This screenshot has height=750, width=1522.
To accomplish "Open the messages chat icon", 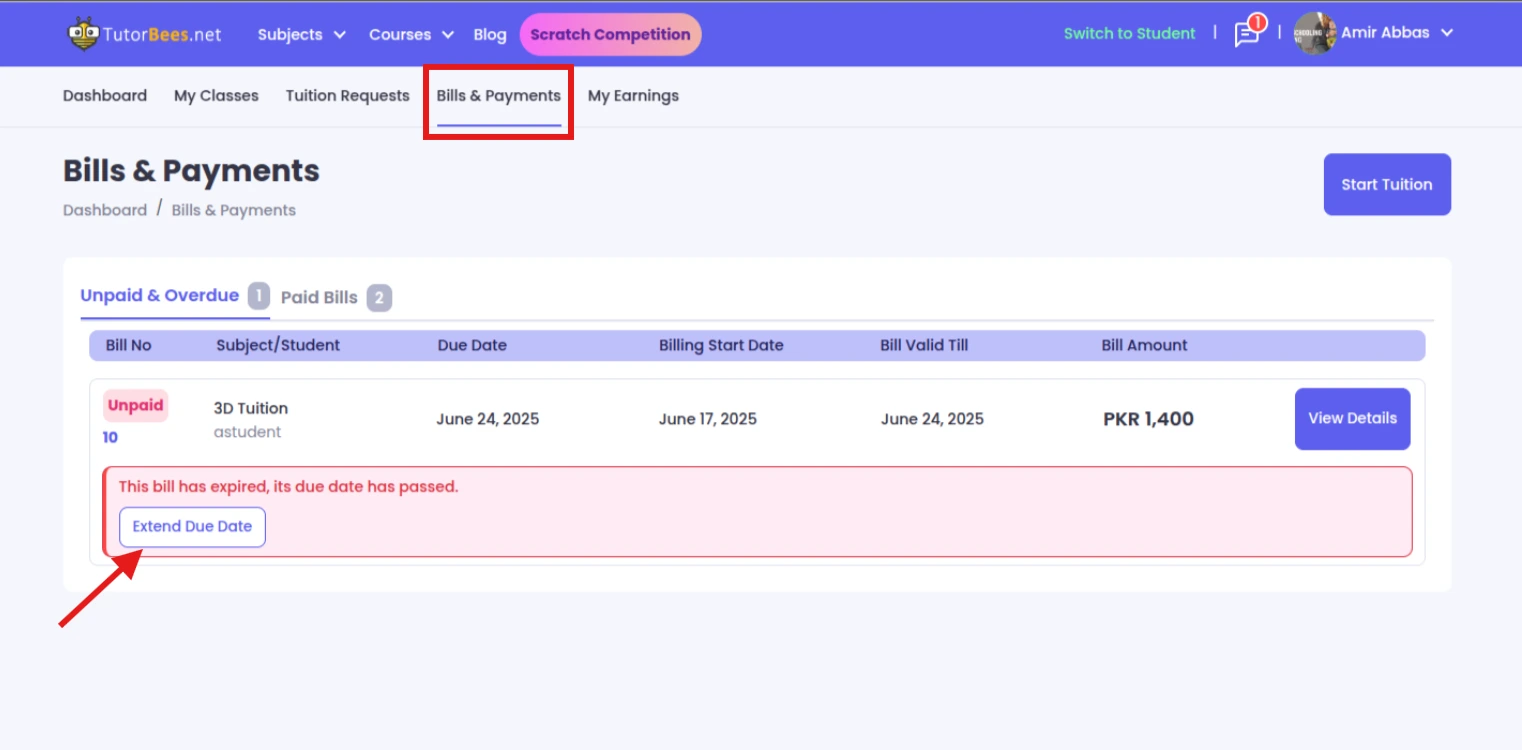I will tap(1246, 34).
